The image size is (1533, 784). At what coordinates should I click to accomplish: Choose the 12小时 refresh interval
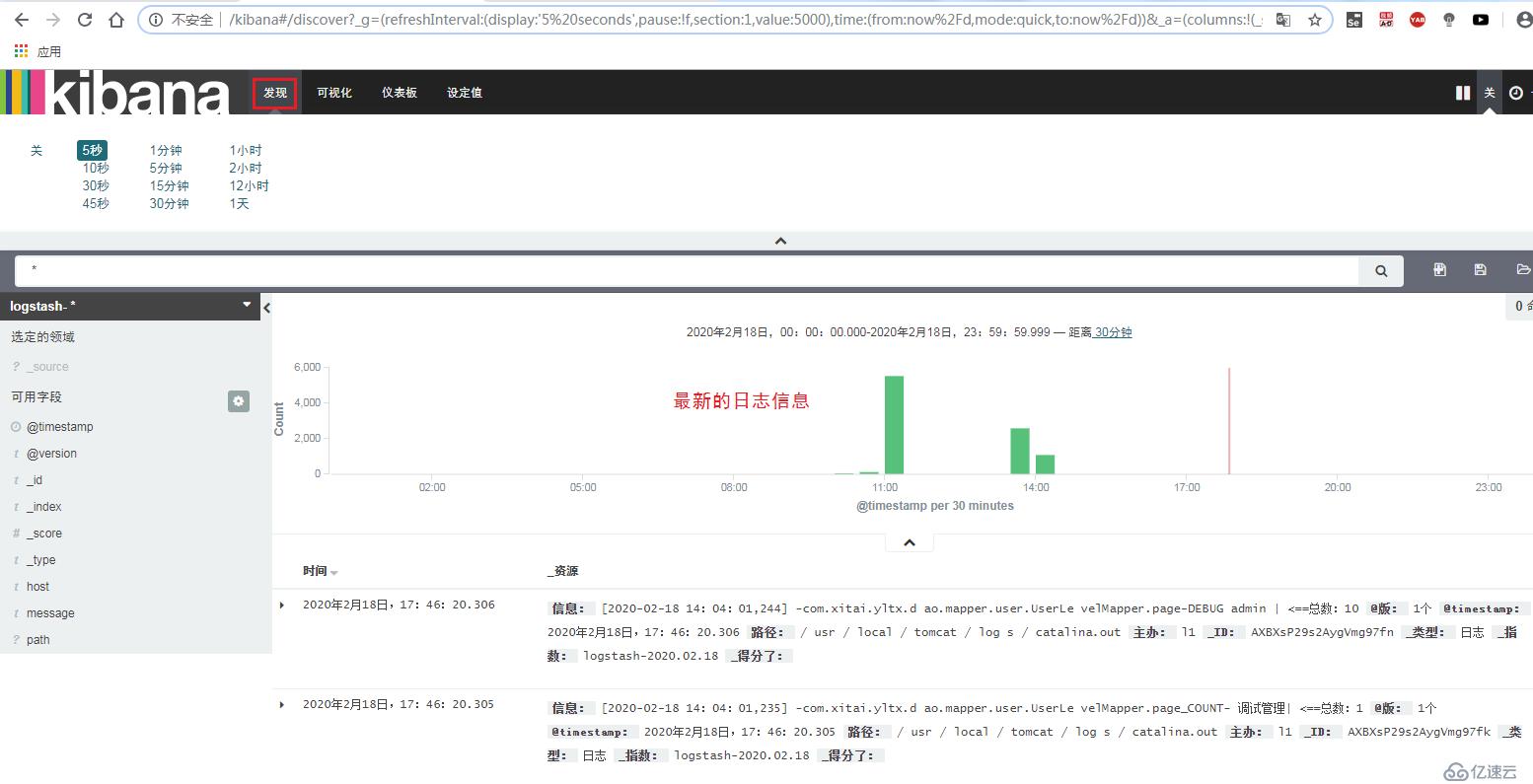[249, 186]
